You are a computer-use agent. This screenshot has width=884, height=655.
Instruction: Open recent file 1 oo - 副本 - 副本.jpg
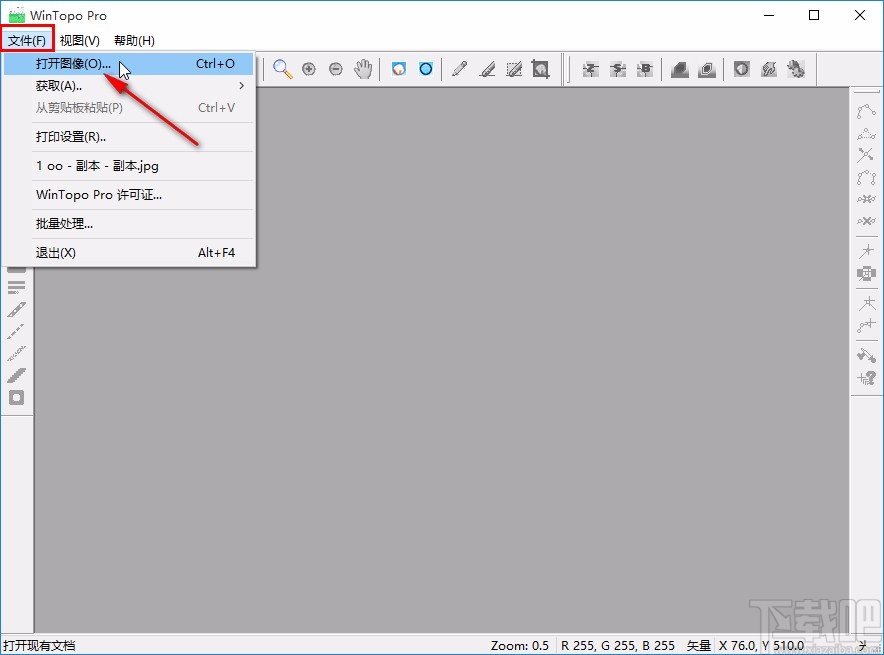click(x=129, y=166)
